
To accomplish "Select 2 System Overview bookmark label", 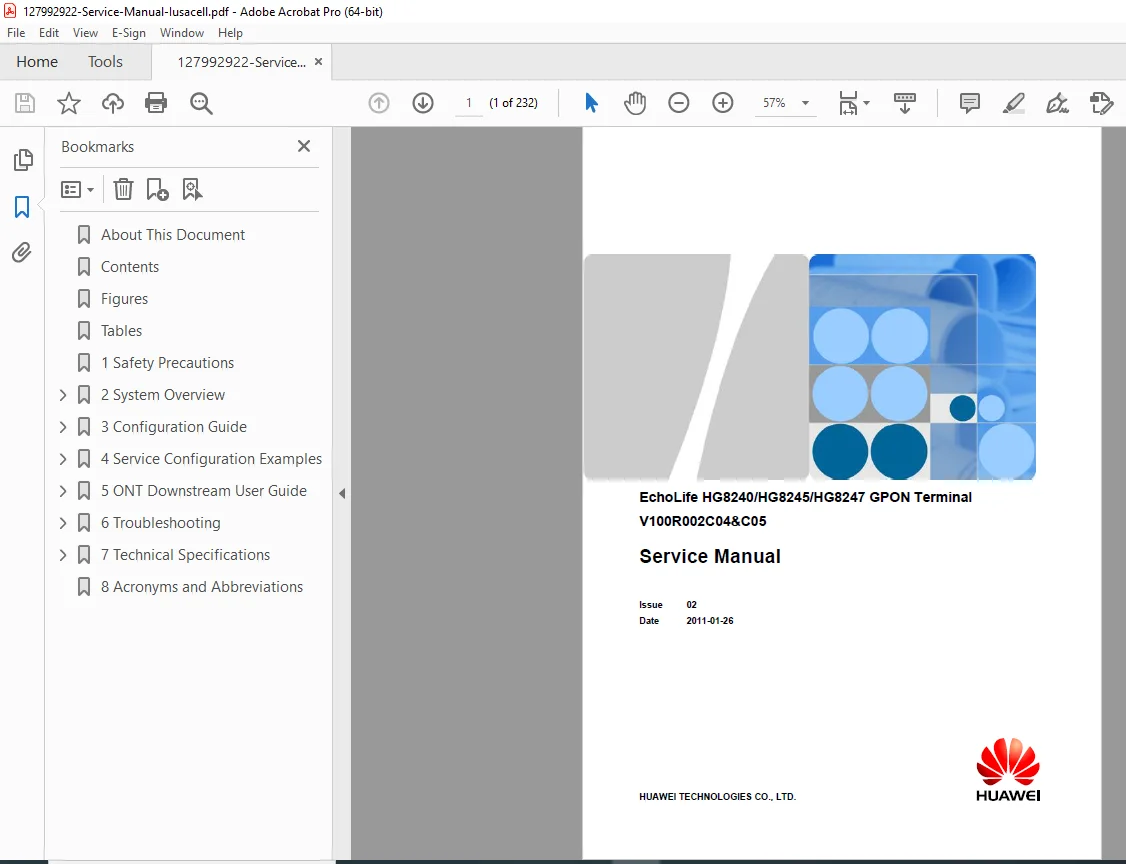I will pos(163,395).
